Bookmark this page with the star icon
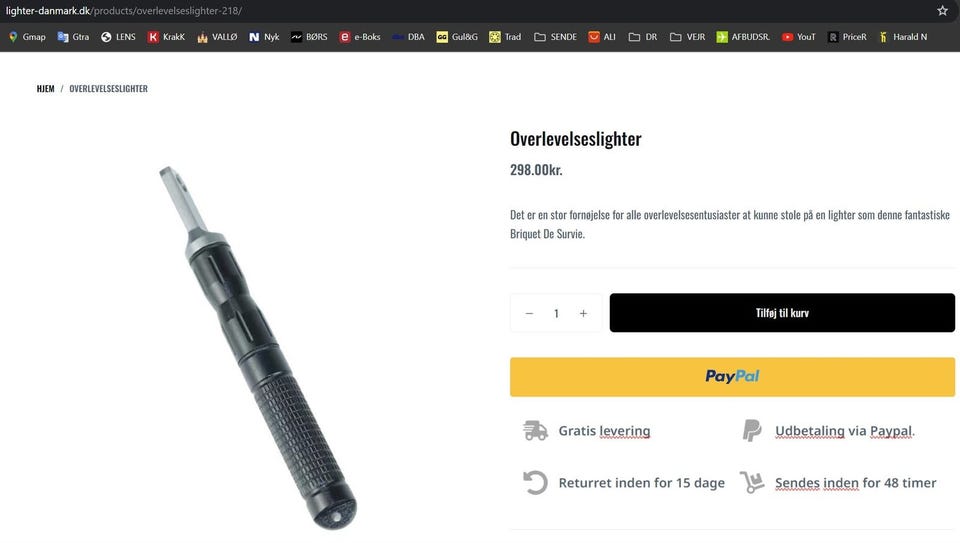Viewport: 960px width, 543px height. tap(942, 10)
